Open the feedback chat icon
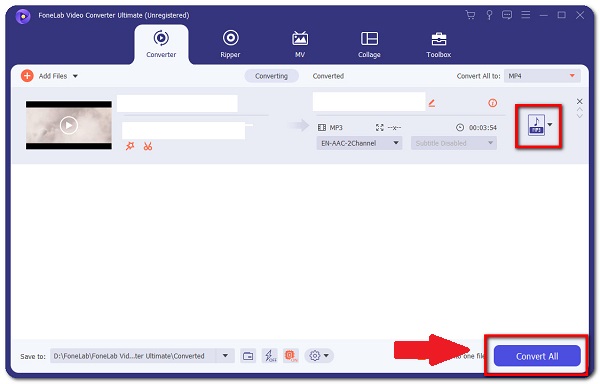The height and width of the screenshot is (384, 600). coord(507,15)
